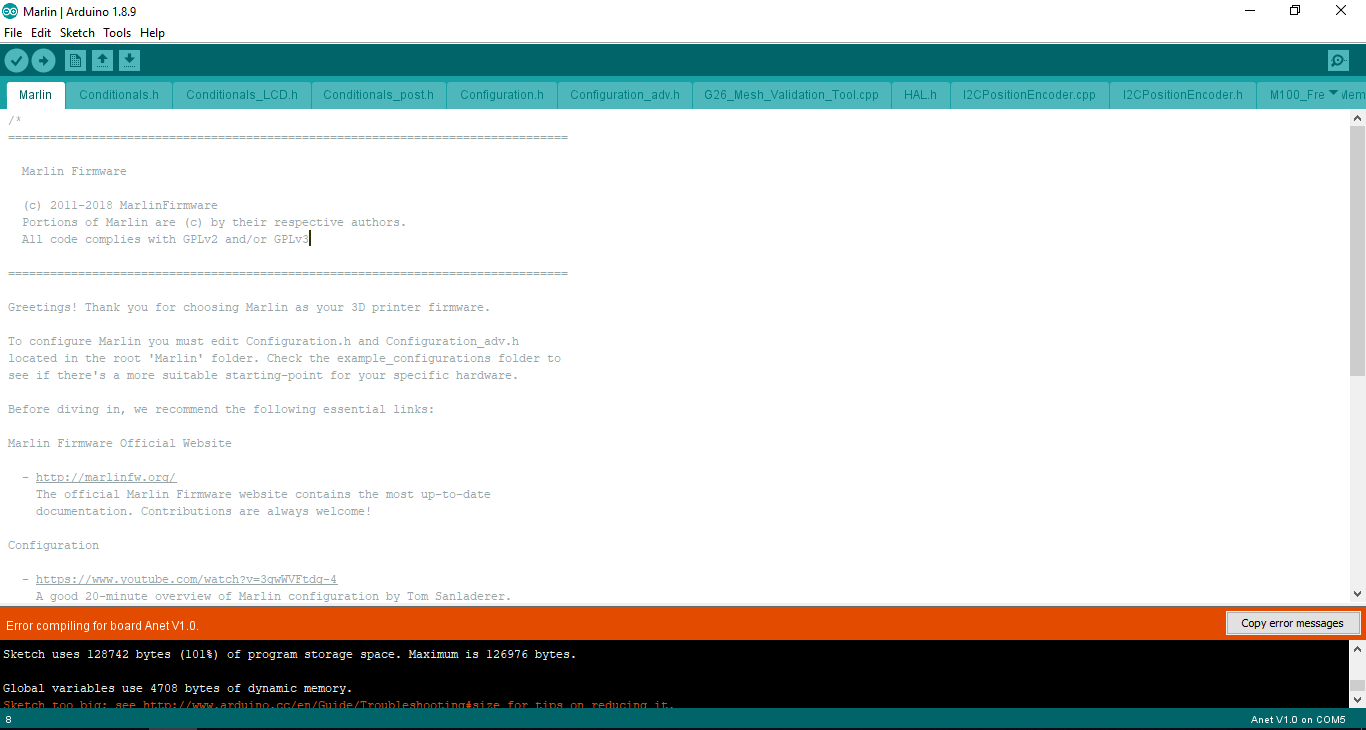Click the "Portions of Marlin are (c)" line
The width and height of the screenshot is (1366, 730).
pyautogui.click(x=214, y=222)
